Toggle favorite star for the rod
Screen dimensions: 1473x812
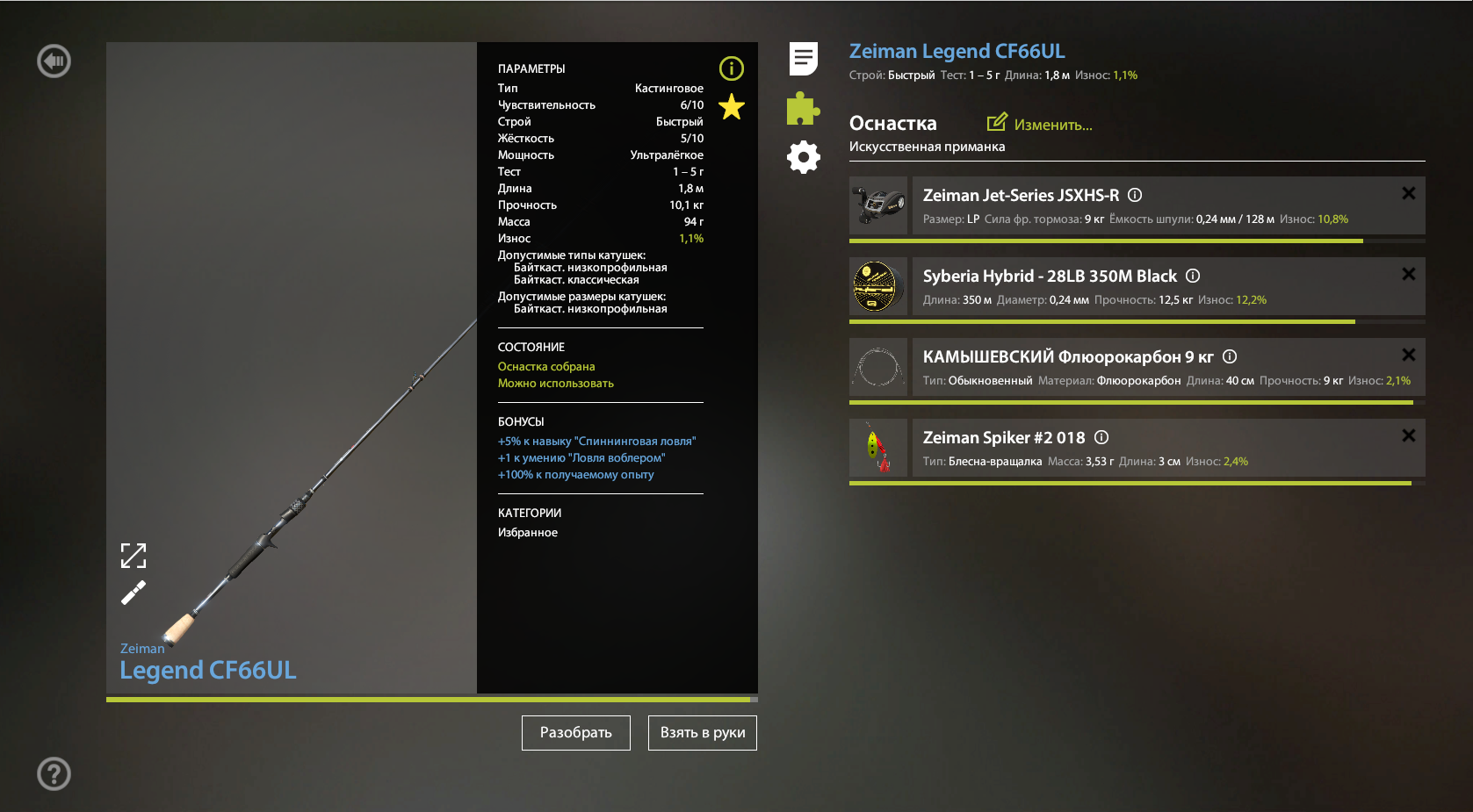coord(732,107)
